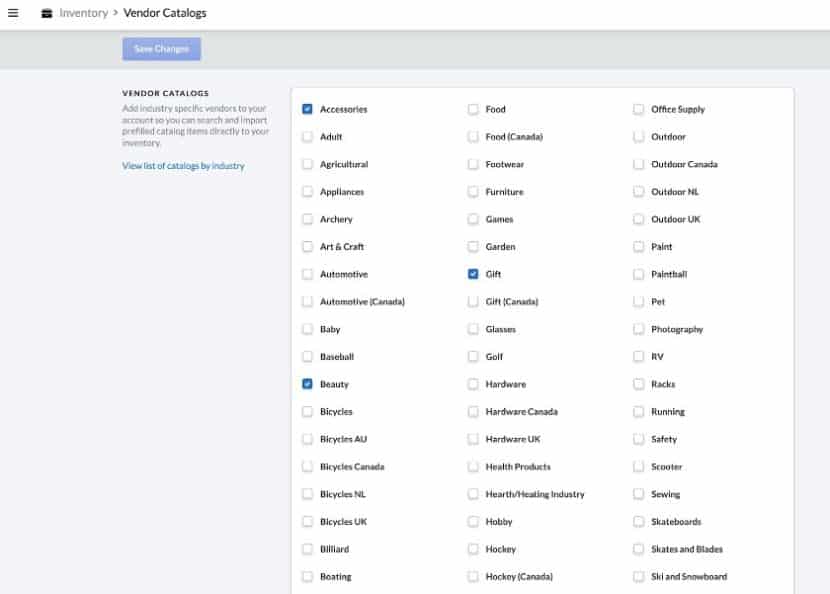Check the Pet catalog
This screenshot has width=830, height=594.
[638, 301]
